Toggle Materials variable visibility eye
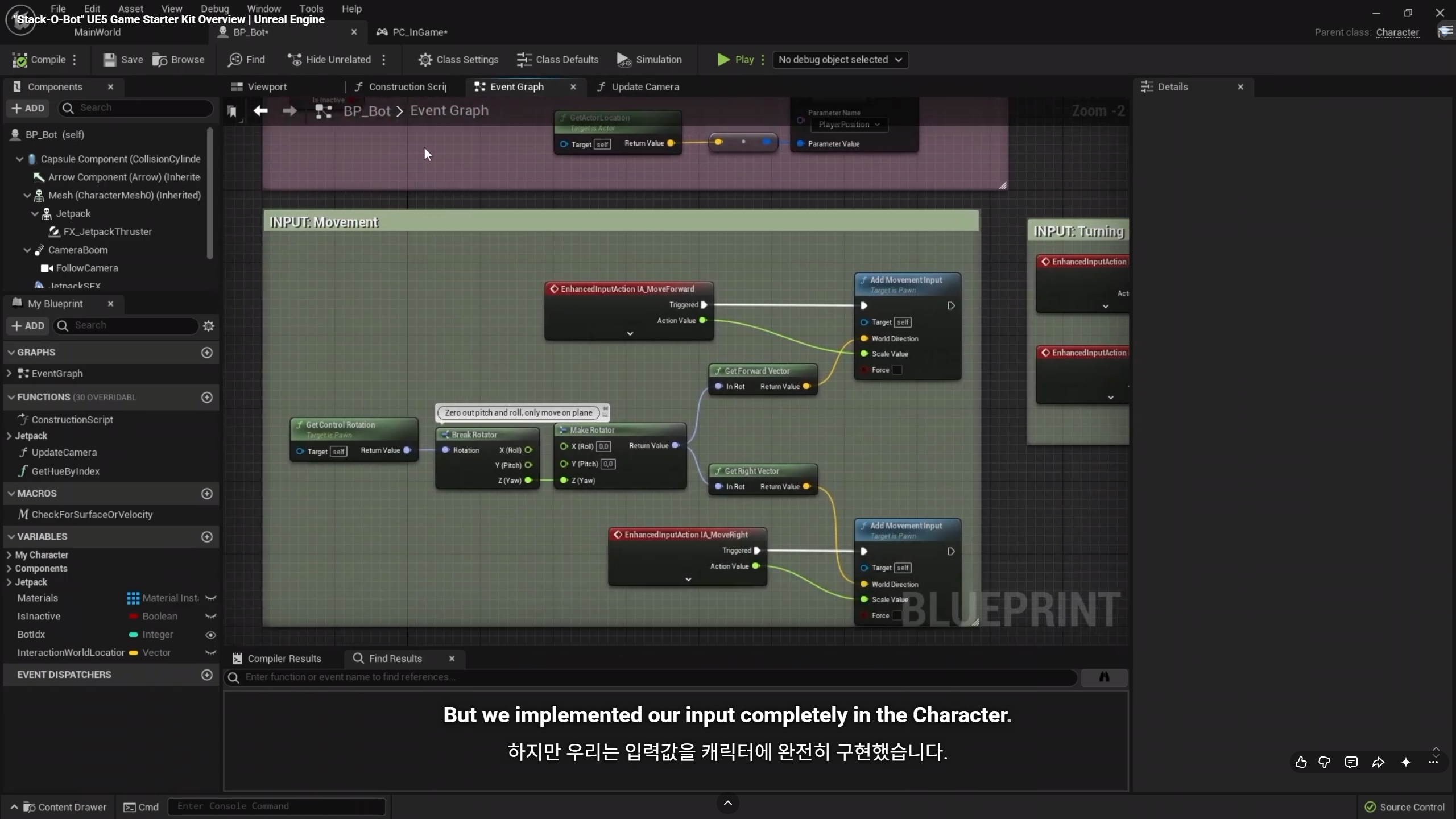Viewport: 1456px width, 819px height. tap(210, 598)
